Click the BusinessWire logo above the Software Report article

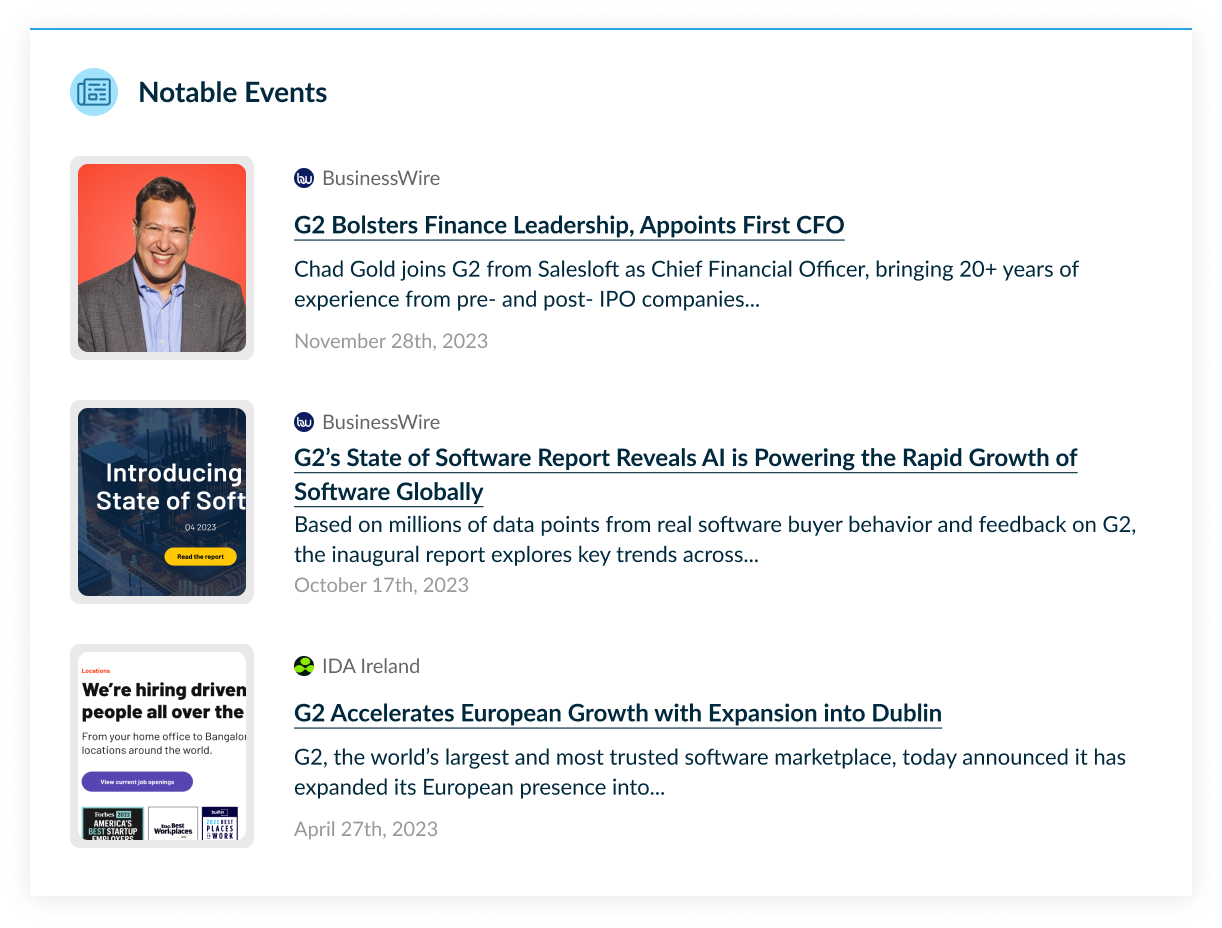pos(304,422)
